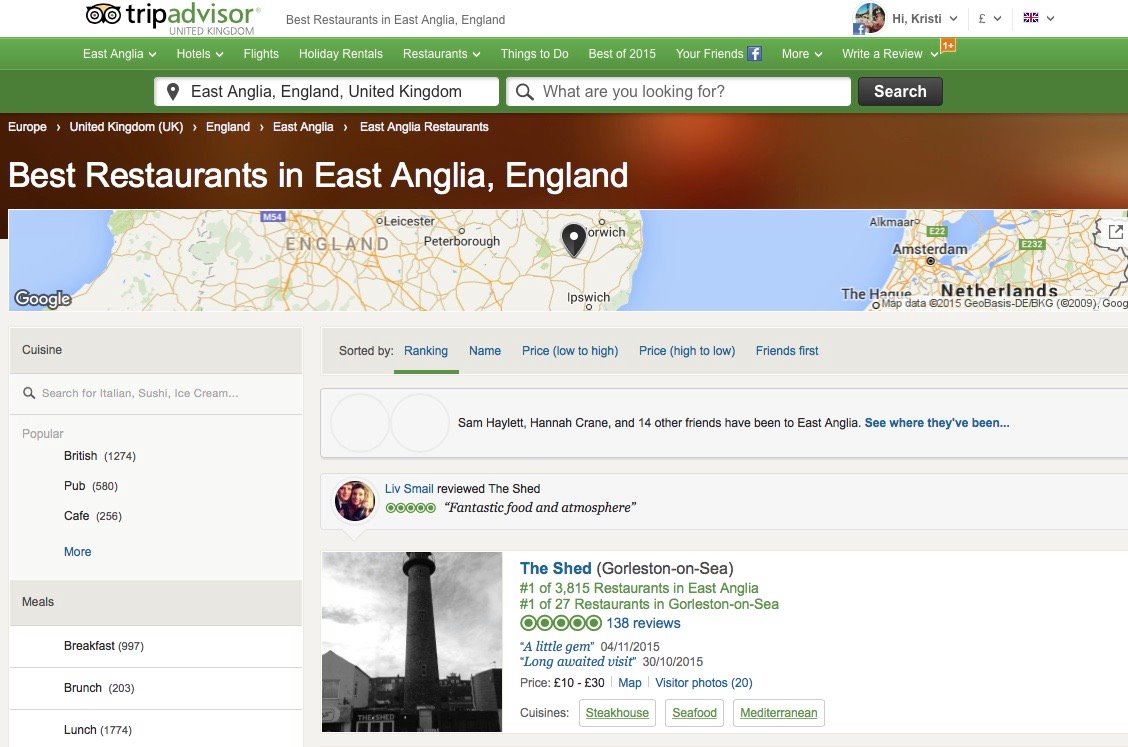
Task: Open the Hi, Kristi account dropdown
Action: [924, 19]
